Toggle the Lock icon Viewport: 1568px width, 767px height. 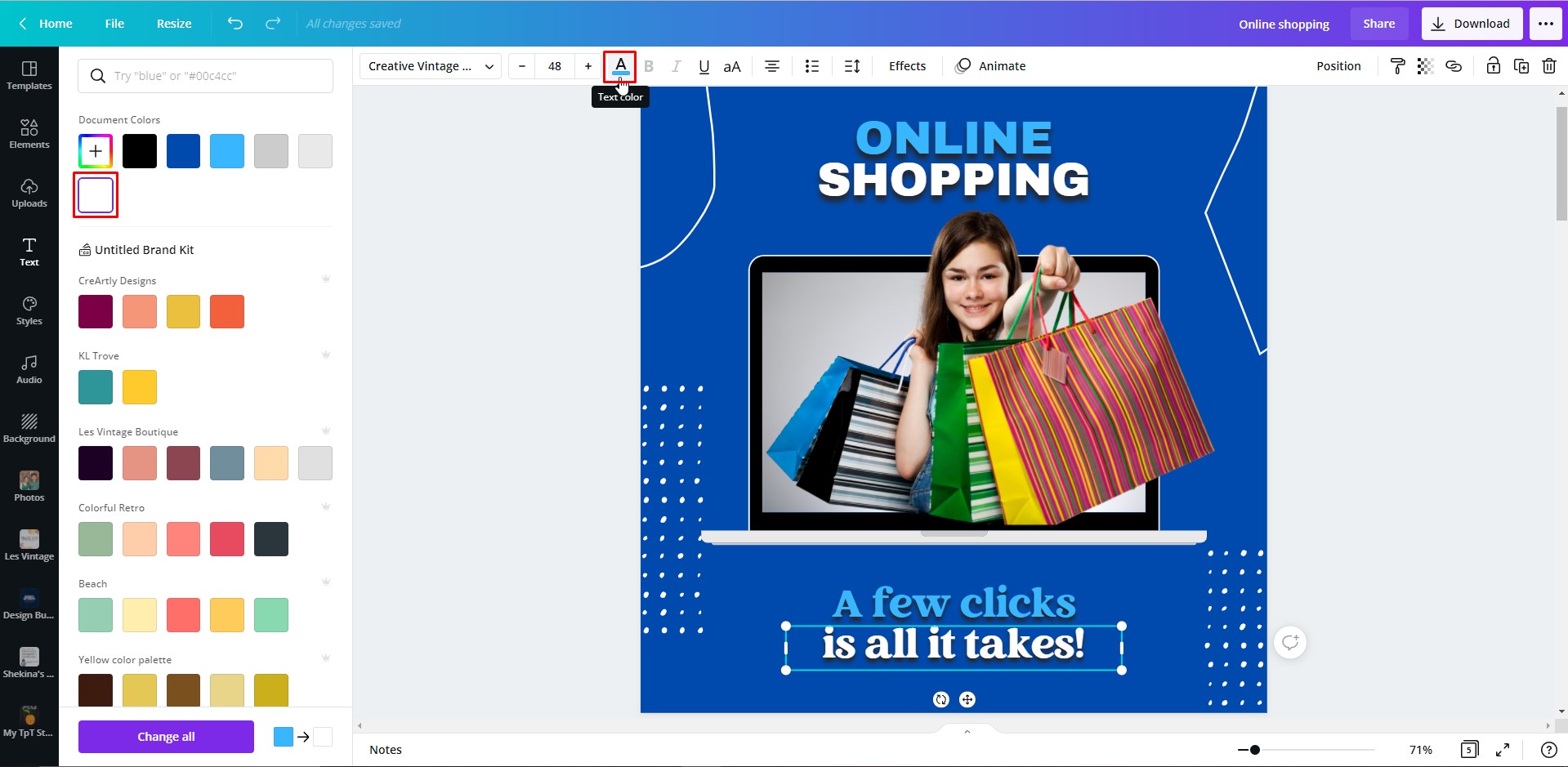pyautogui.click(x=1493, y=66)
